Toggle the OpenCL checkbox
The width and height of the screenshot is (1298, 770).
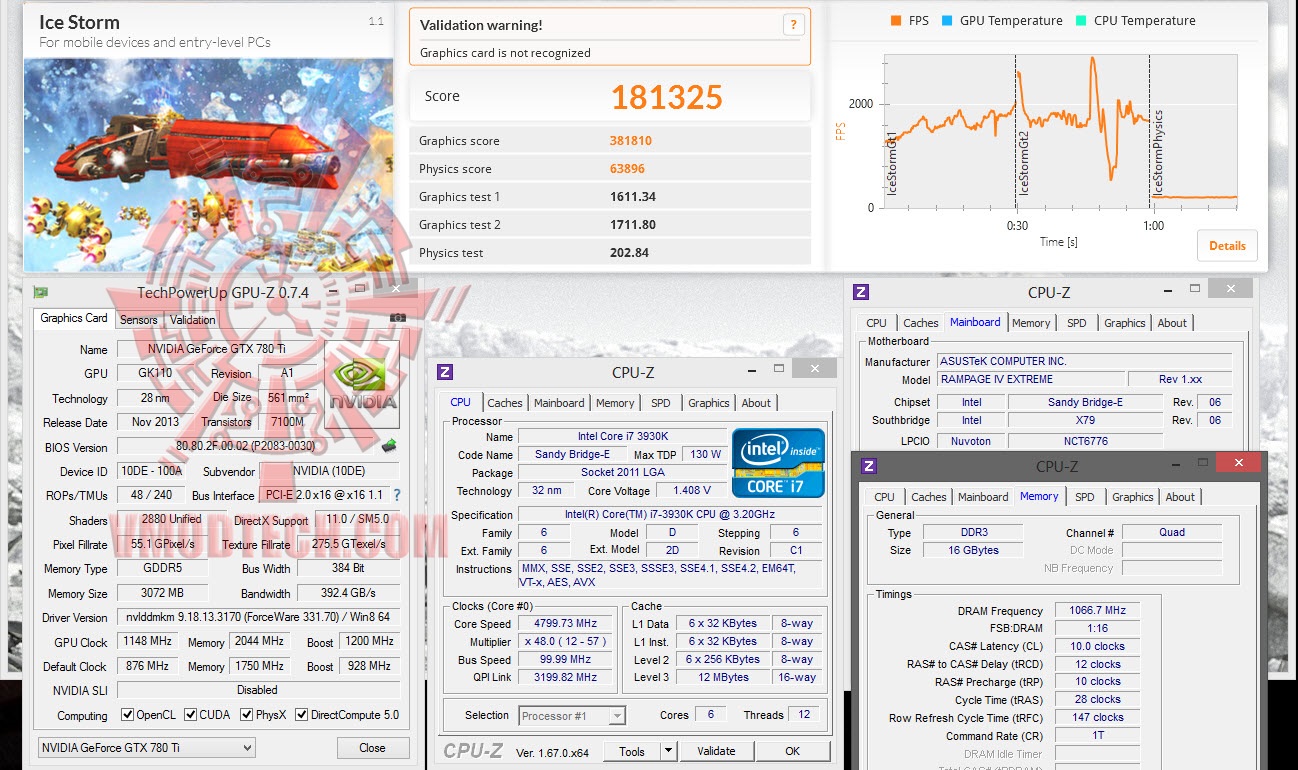(x=127, y=715)
